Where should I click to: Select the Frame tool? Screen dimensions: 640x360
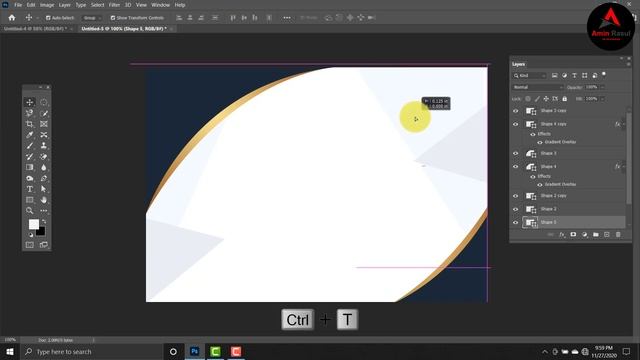[44, 124]
